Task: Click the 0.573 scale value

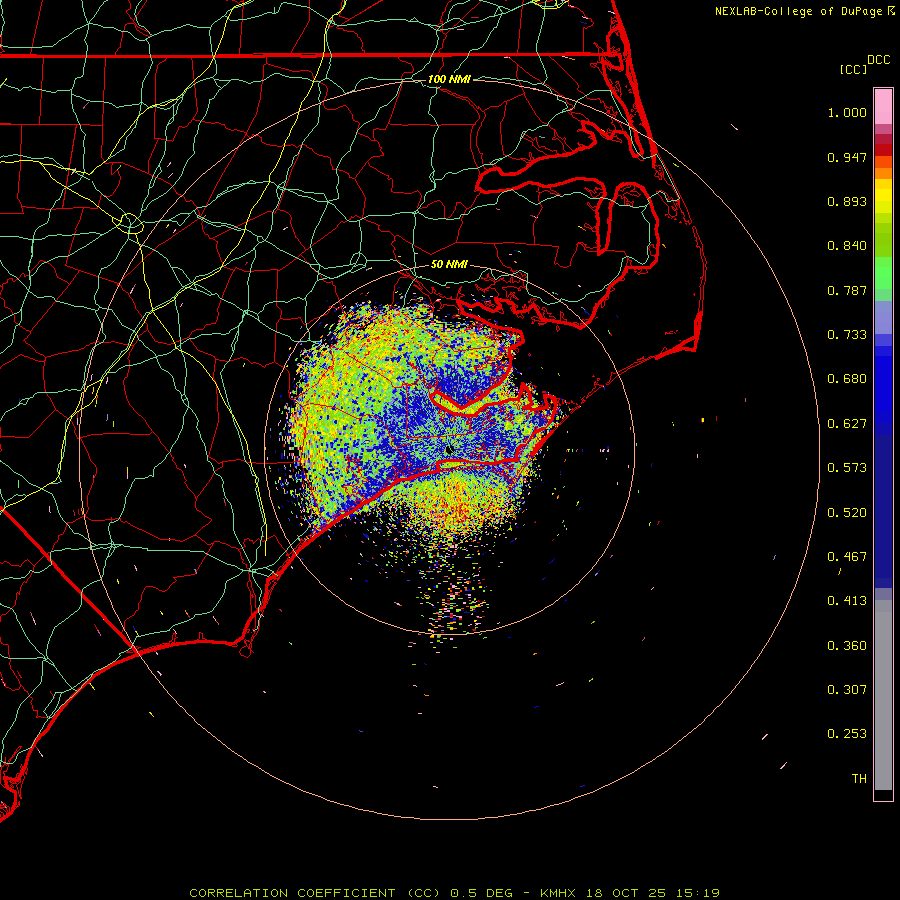Action: [x=847, y=468]
